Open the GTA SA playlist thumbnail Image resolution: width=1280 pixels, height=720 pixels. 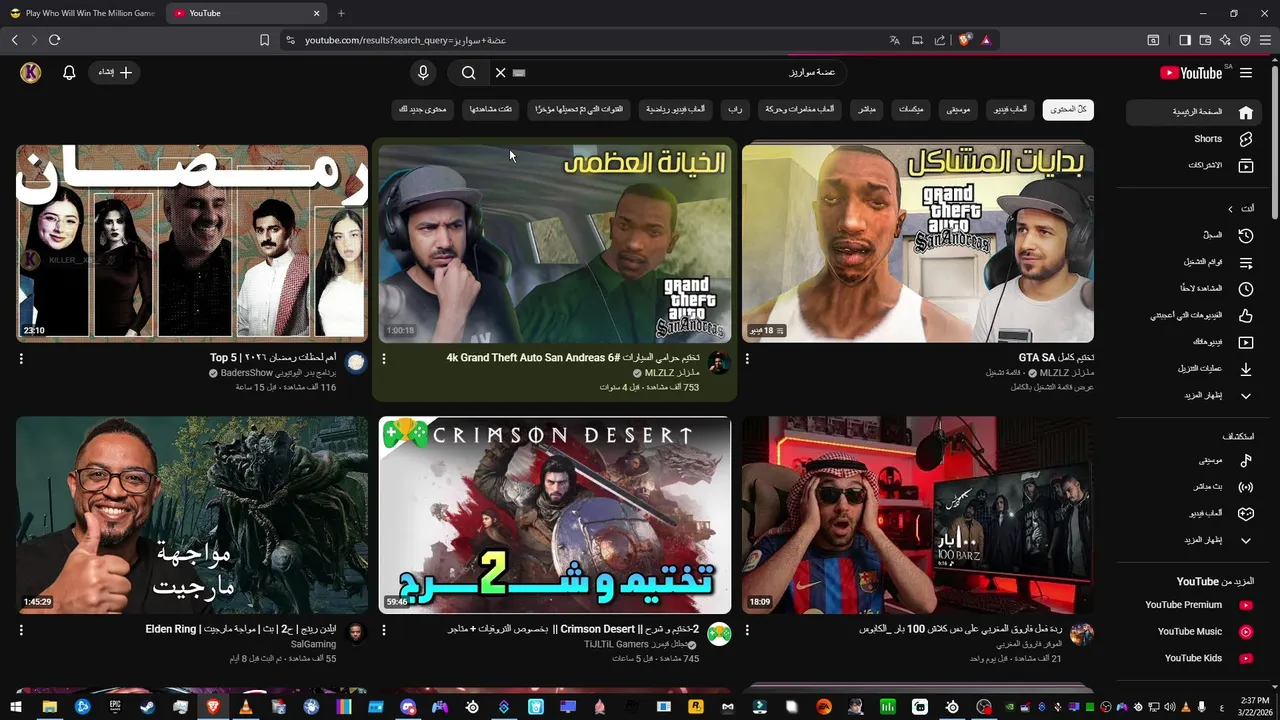(918, 243)
